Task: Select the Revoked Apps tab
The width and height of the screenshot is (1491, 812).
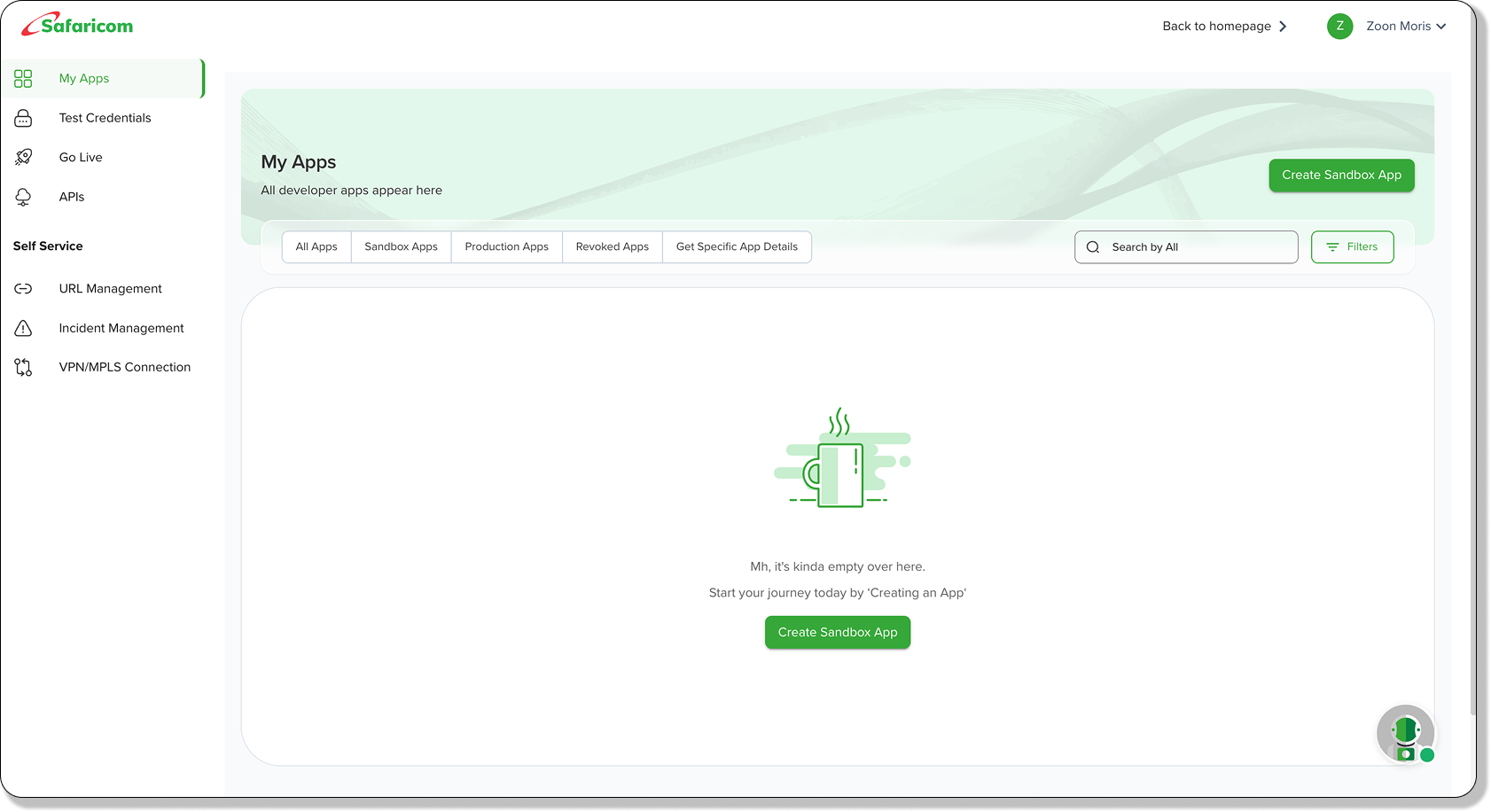Action: tap(612, 247)
